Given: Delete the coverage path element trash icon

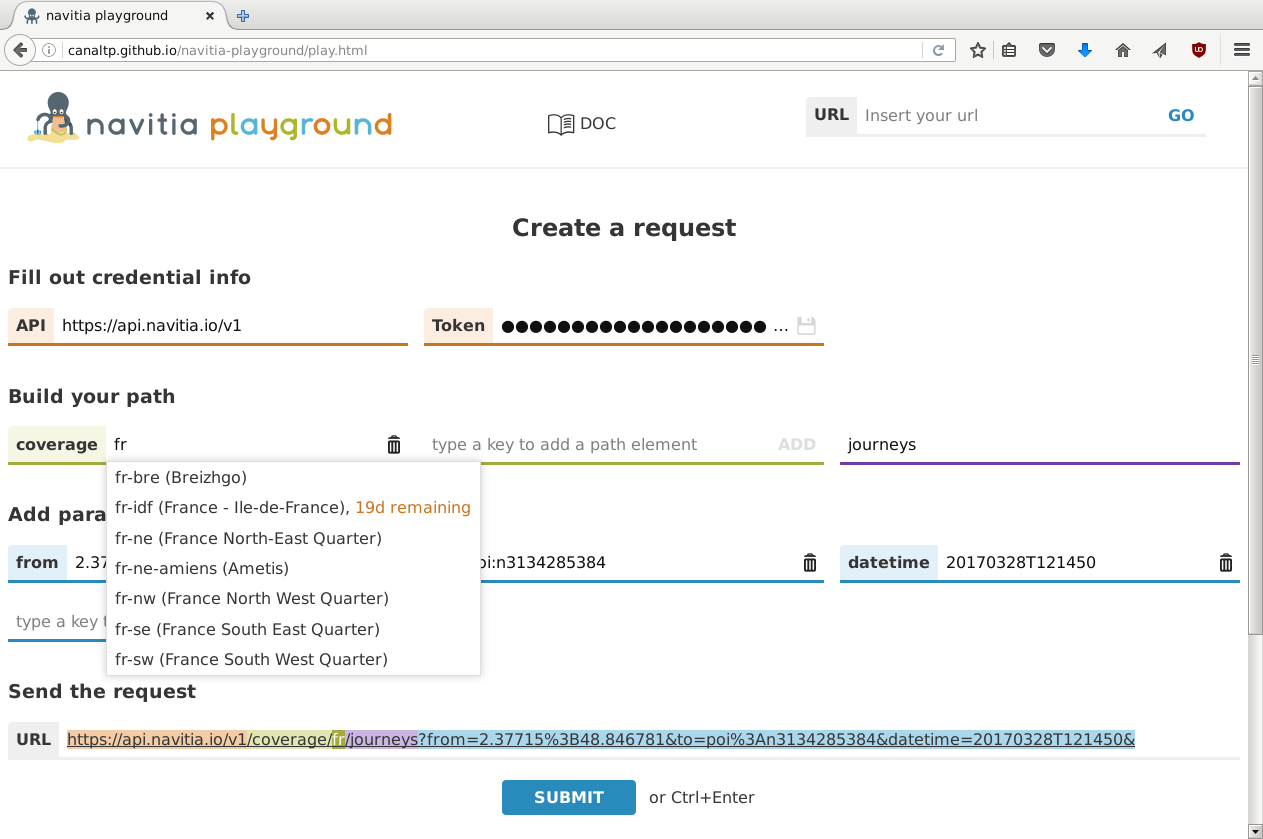Looking at the screenshot, I should pyautogui.click(x=394, y=445).
